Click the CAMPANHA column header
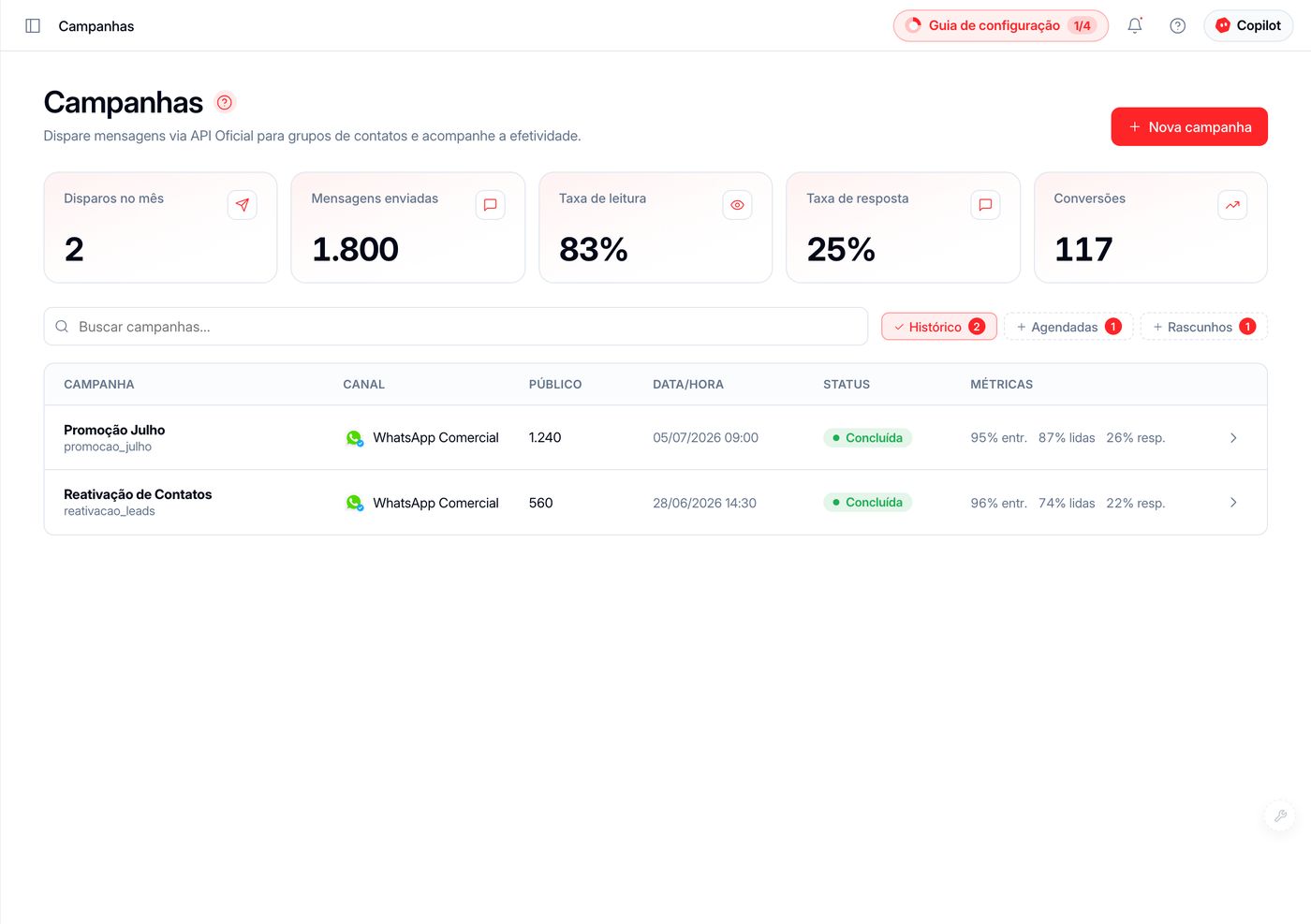The image size is (1311, 924). tap(99, 385)
